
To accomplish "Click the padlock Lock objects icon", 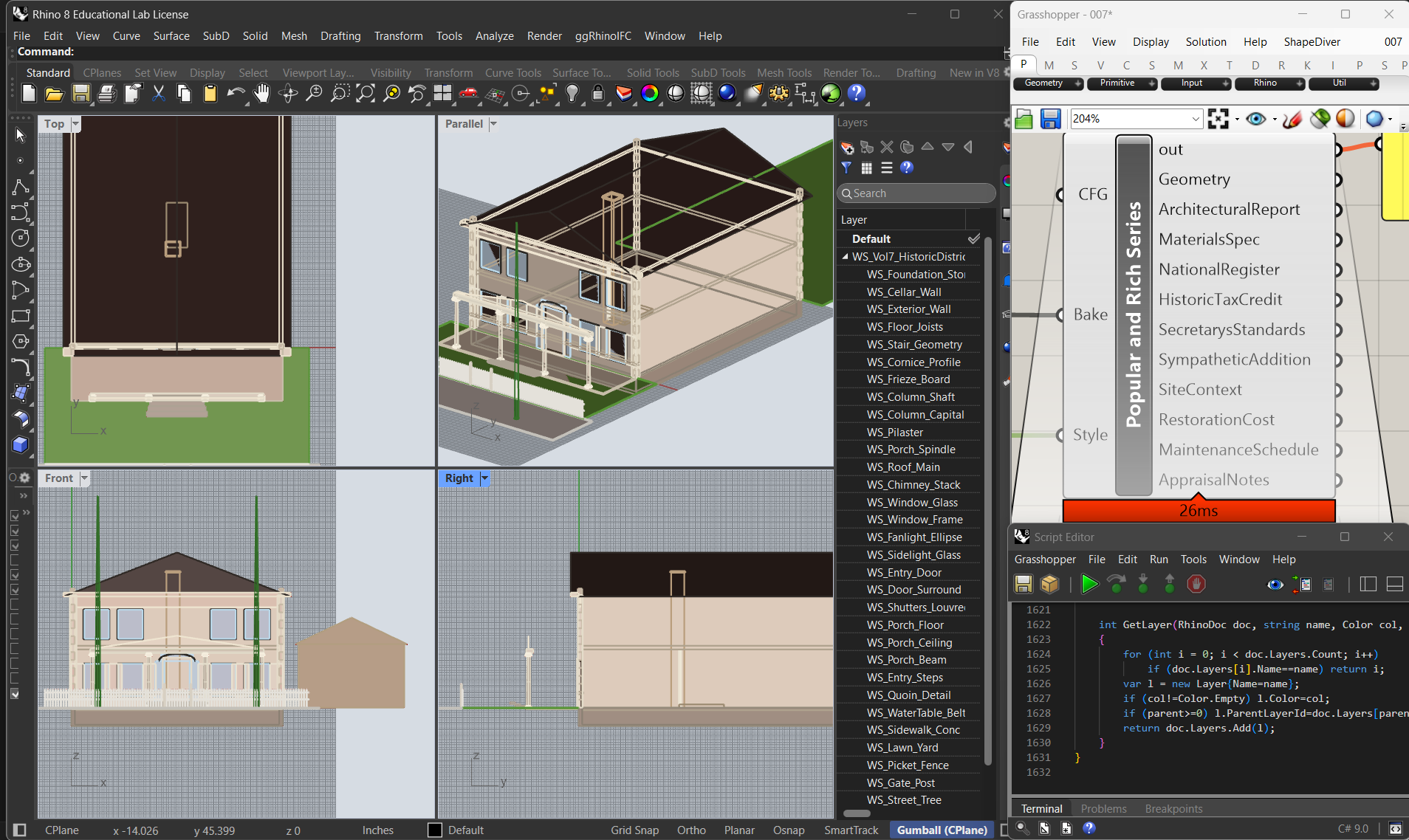I will coord(598,93).
